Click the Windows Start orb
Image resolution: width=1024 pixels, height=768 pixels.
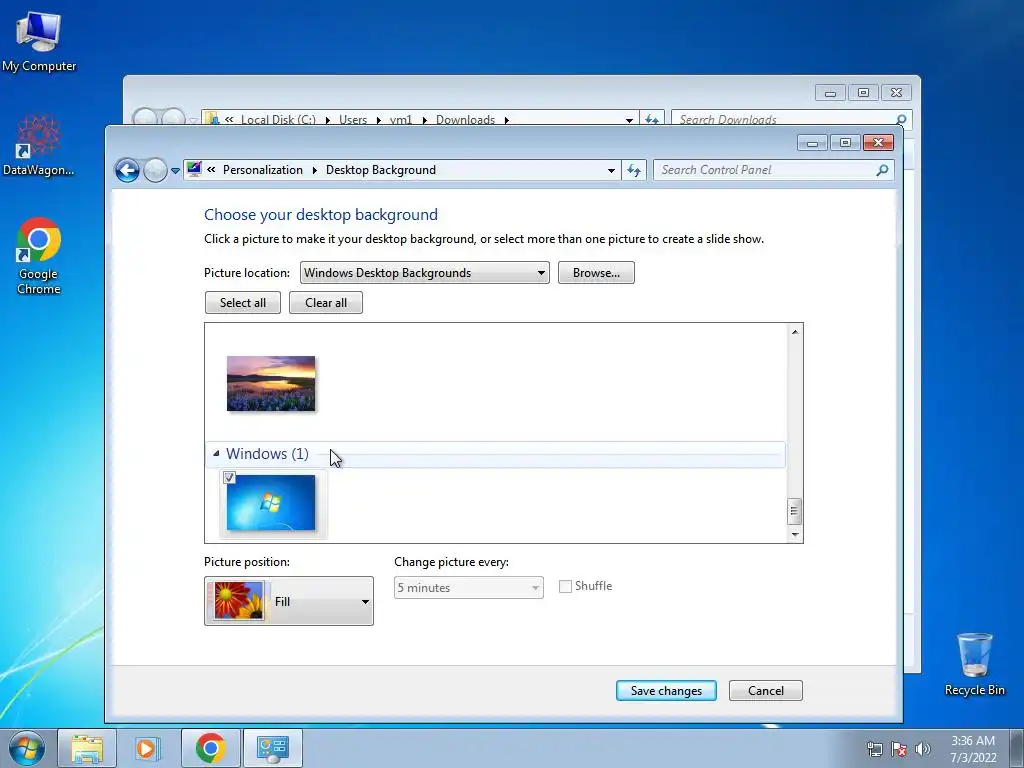(x=26, y=748)
